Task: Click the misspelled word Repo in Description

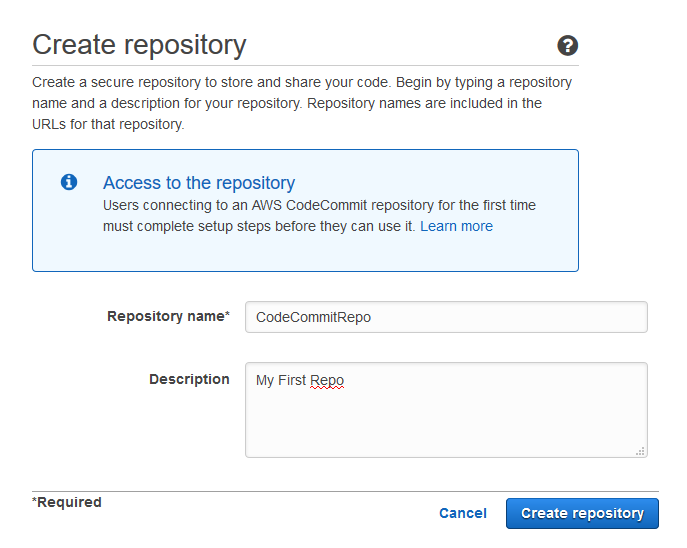Action: pyautogui.click(x=327, y=380)
